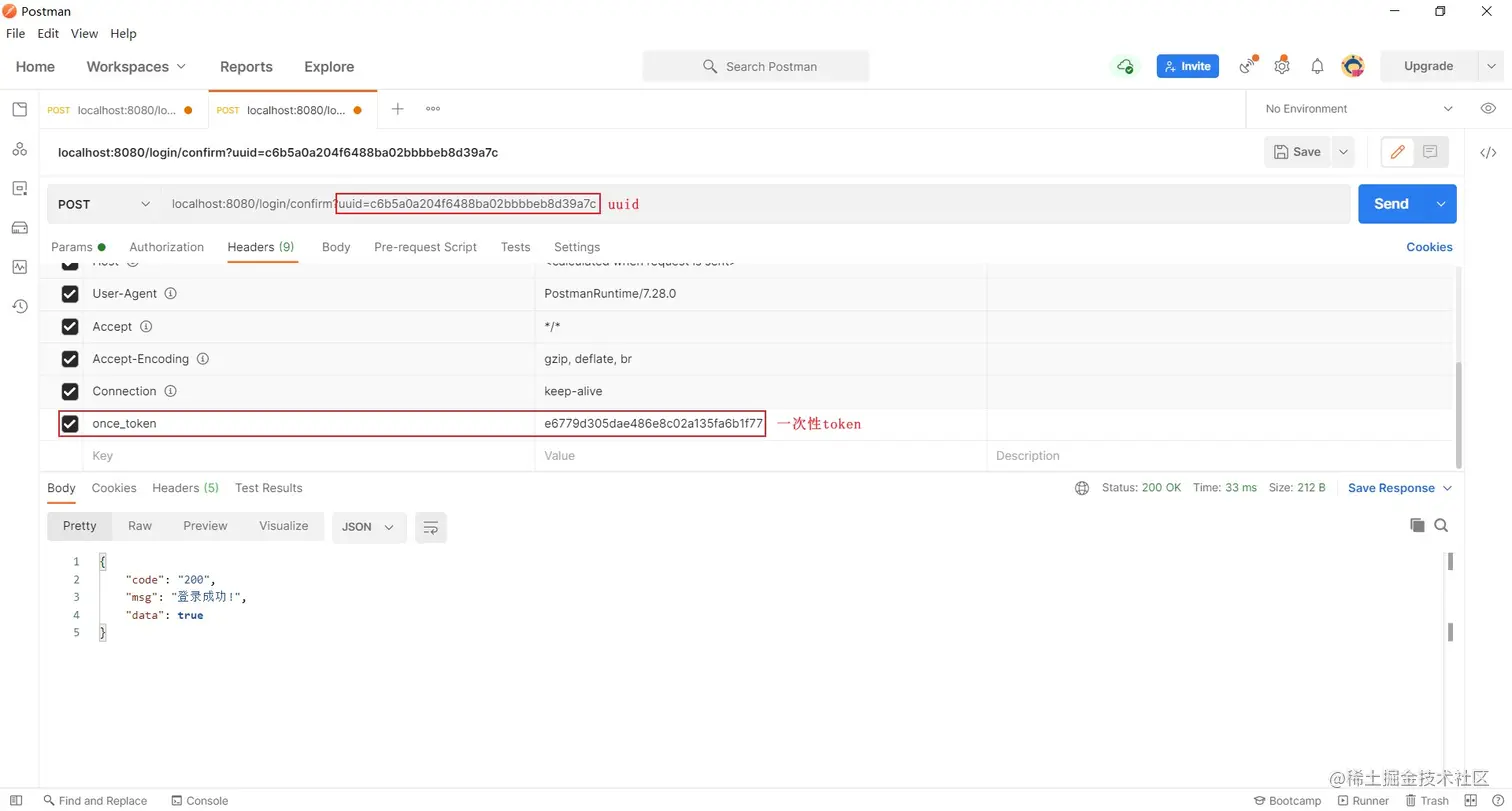
Task: Search the response body
Action: (x=1441, y=525)
